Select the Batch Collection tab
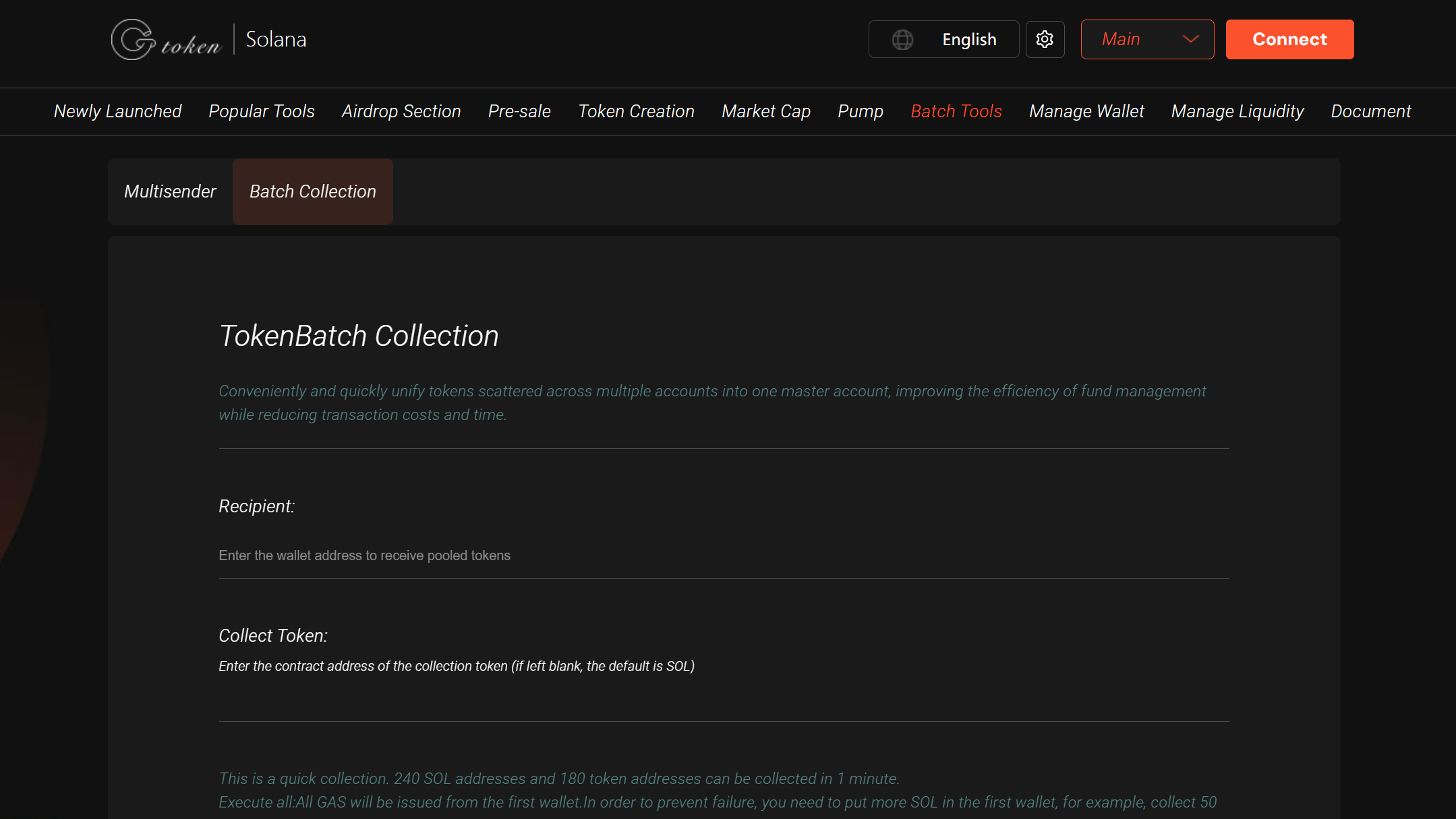1456x819 pixels. coord(312,191)
